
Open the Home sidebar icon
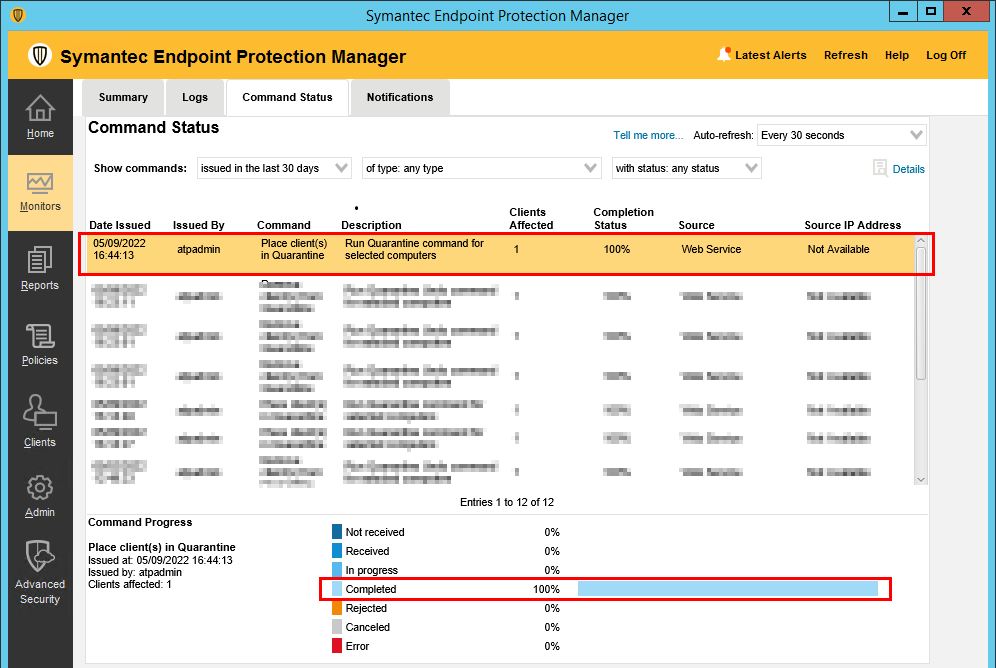(40, 109)
